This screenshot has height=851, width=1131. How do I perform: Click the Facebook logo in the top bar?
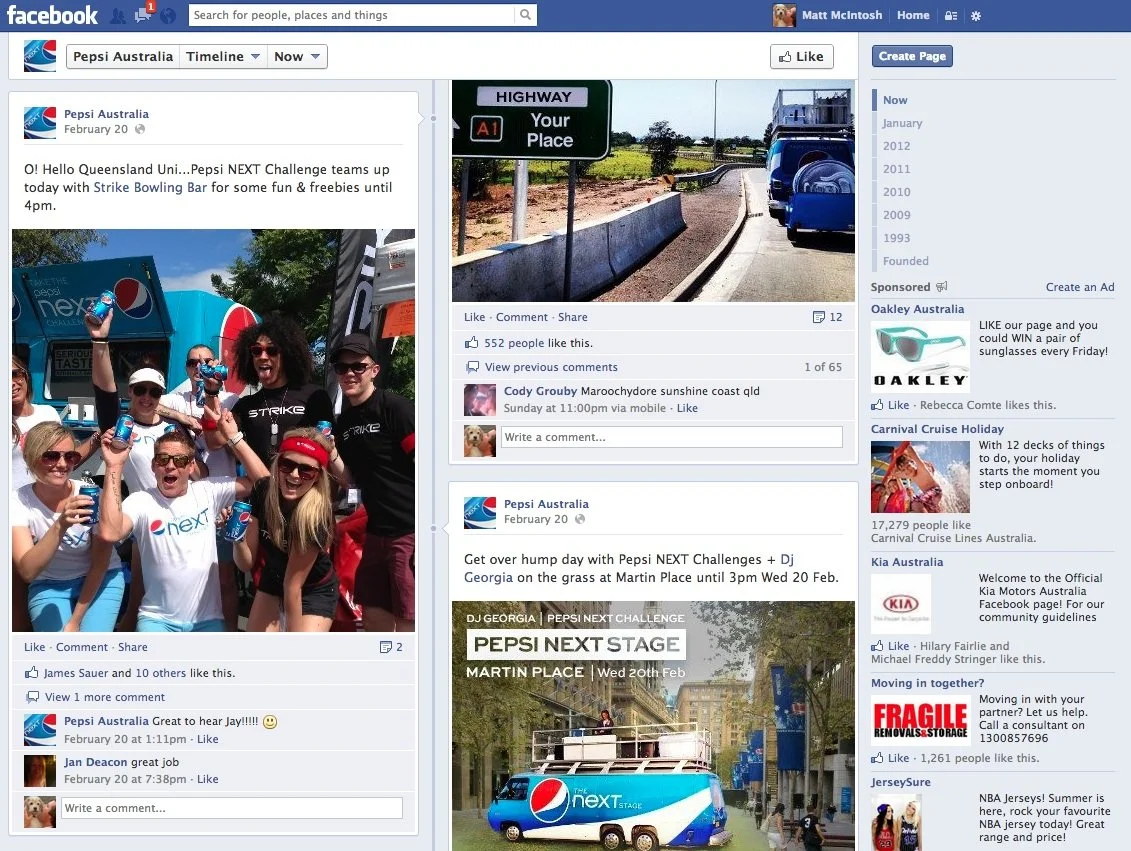click(x=52, y=15)
